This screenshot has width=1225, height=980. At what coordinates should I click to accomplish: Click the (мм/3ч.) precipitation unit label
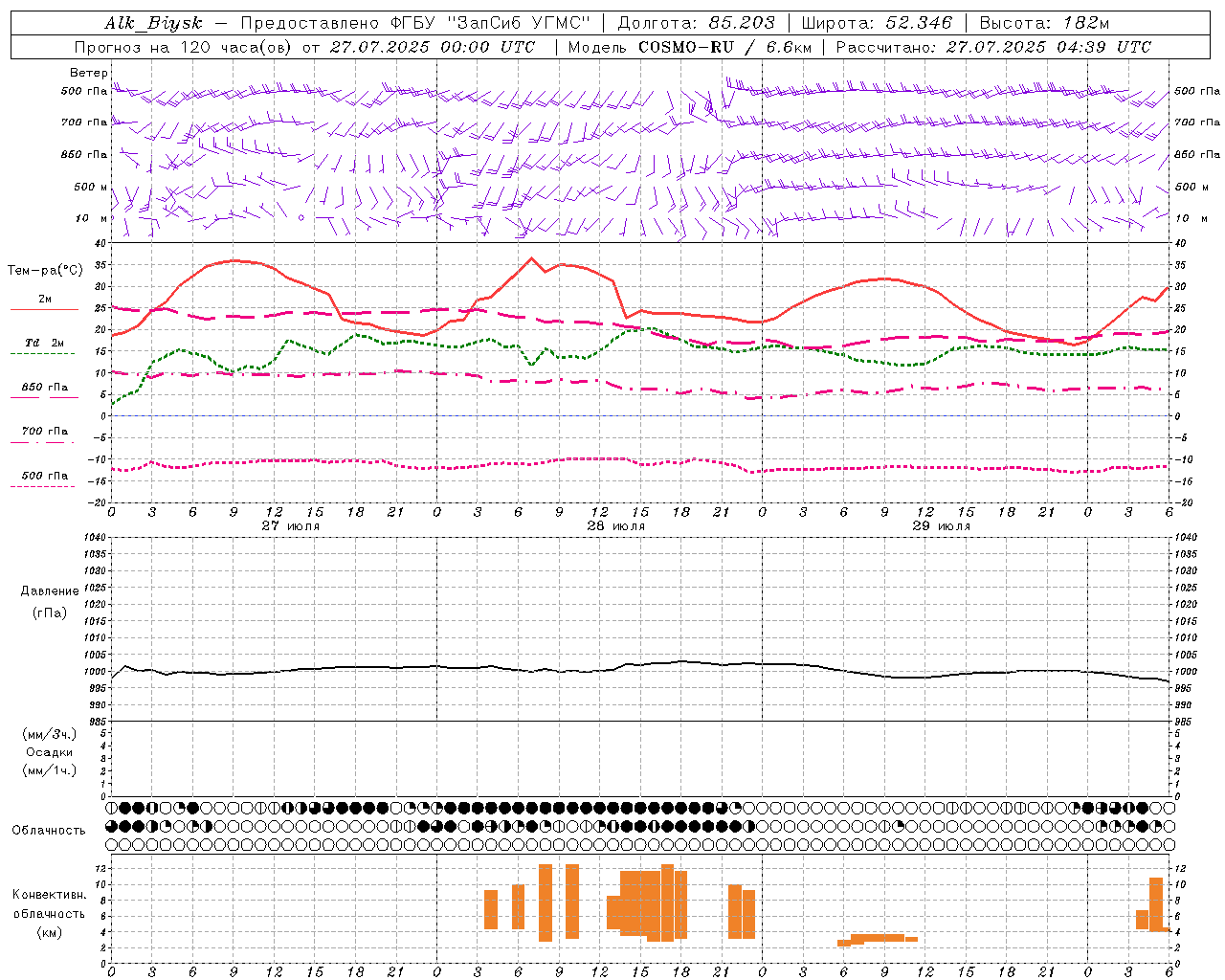[50, 734]
